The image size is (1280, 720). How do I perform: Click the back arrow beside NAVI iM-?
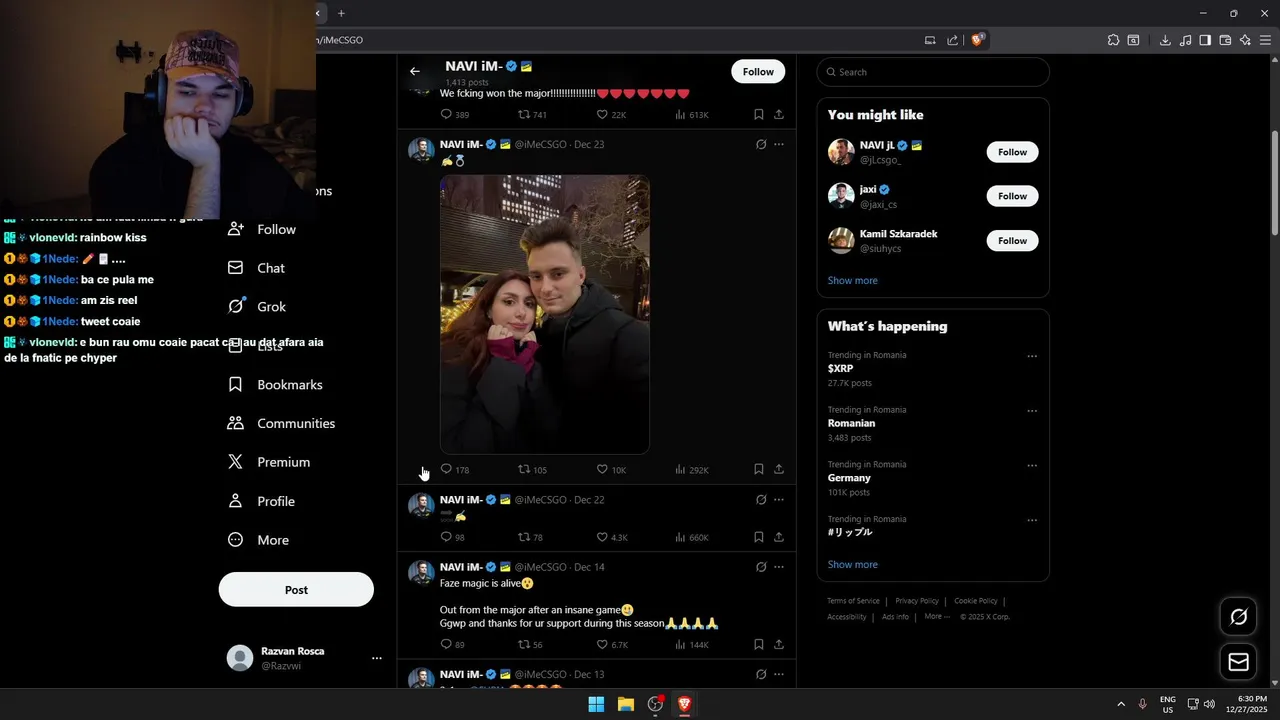click(415, 72)
